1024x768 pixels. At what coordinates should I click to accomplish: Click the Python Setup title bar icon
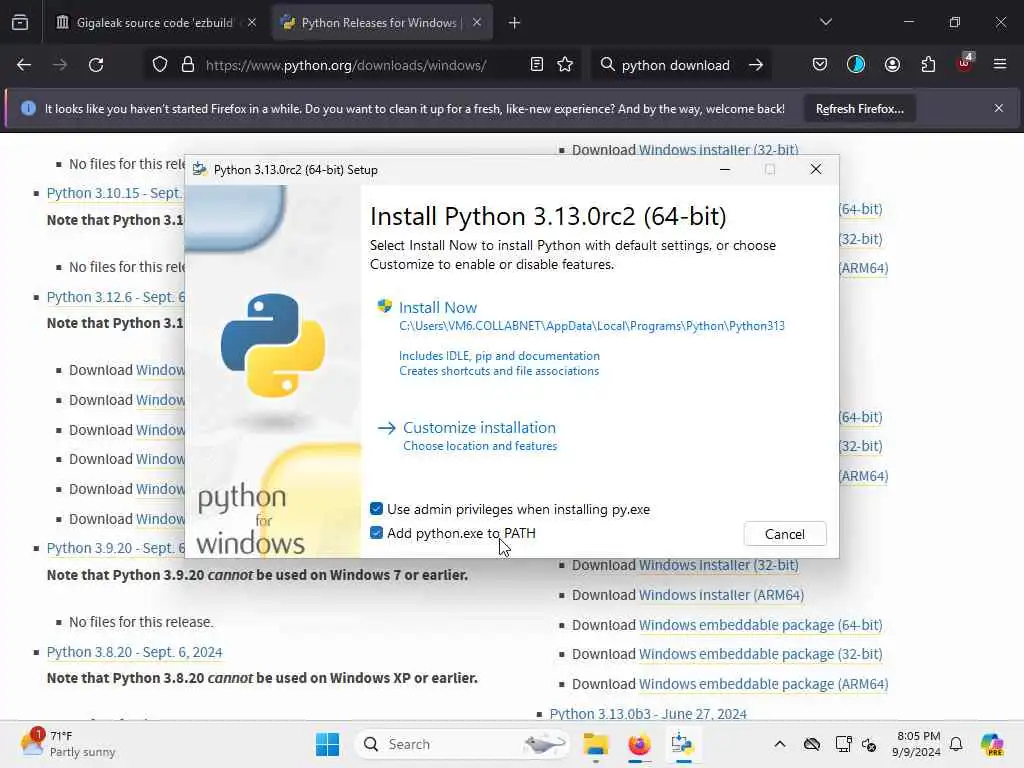(x=200, y=170)
